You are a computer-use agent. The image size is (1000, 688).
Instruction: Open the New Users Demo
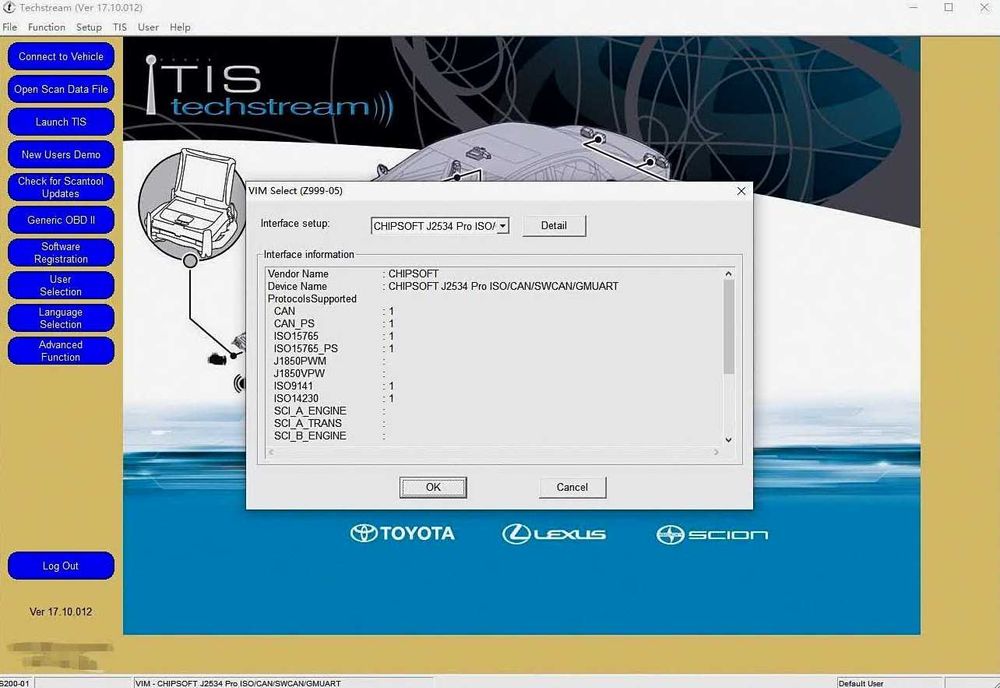click(x=61, y=154)
